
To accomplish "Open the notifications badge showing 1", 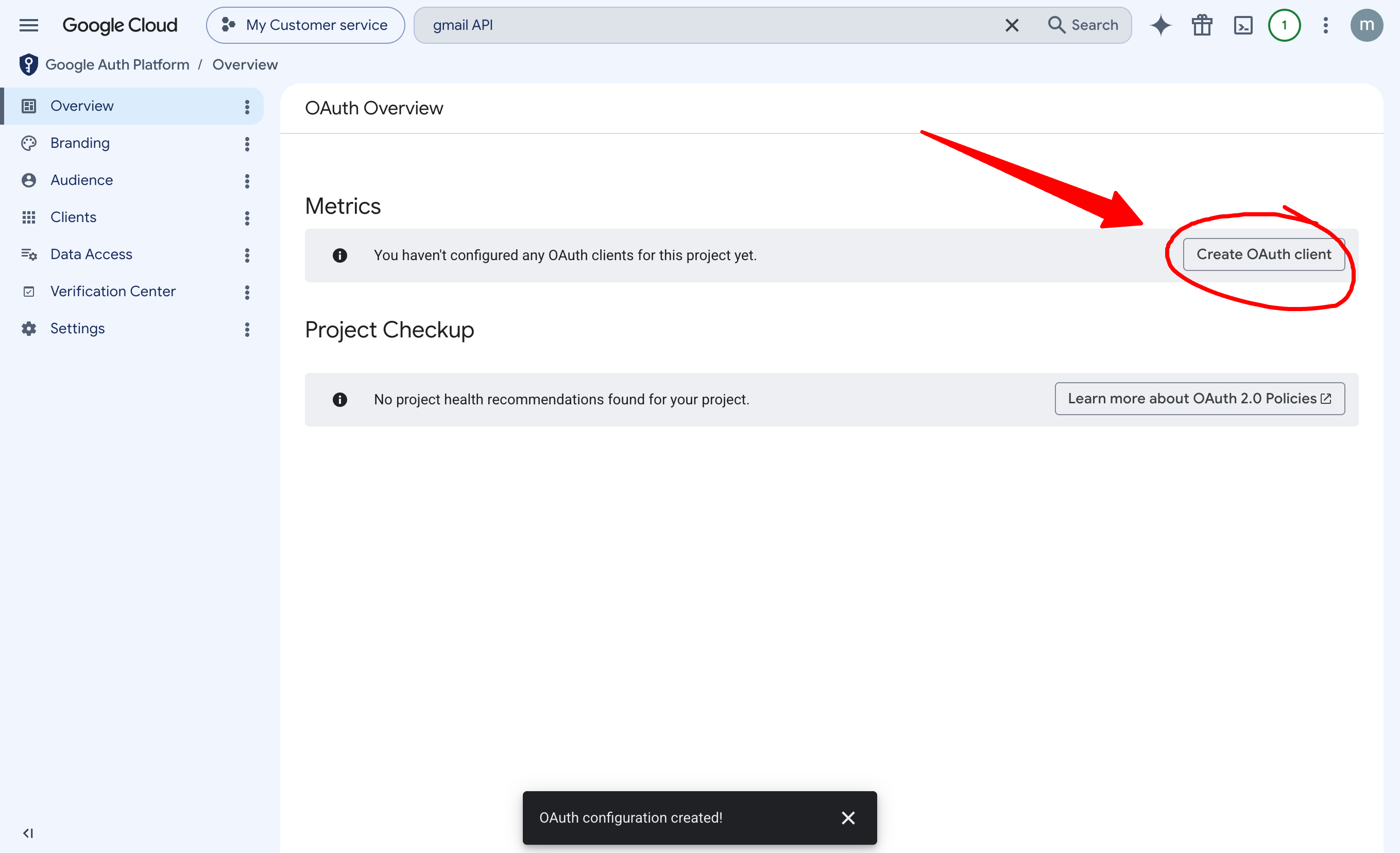I will [1284, 25].
